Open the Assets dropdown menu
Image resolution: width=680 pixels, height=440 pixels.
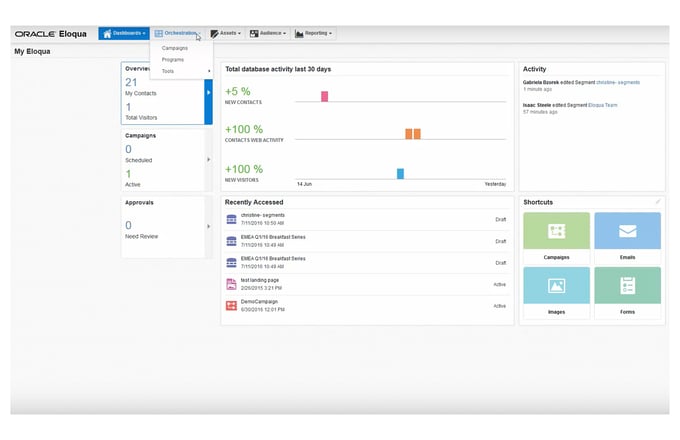point(226,33)
